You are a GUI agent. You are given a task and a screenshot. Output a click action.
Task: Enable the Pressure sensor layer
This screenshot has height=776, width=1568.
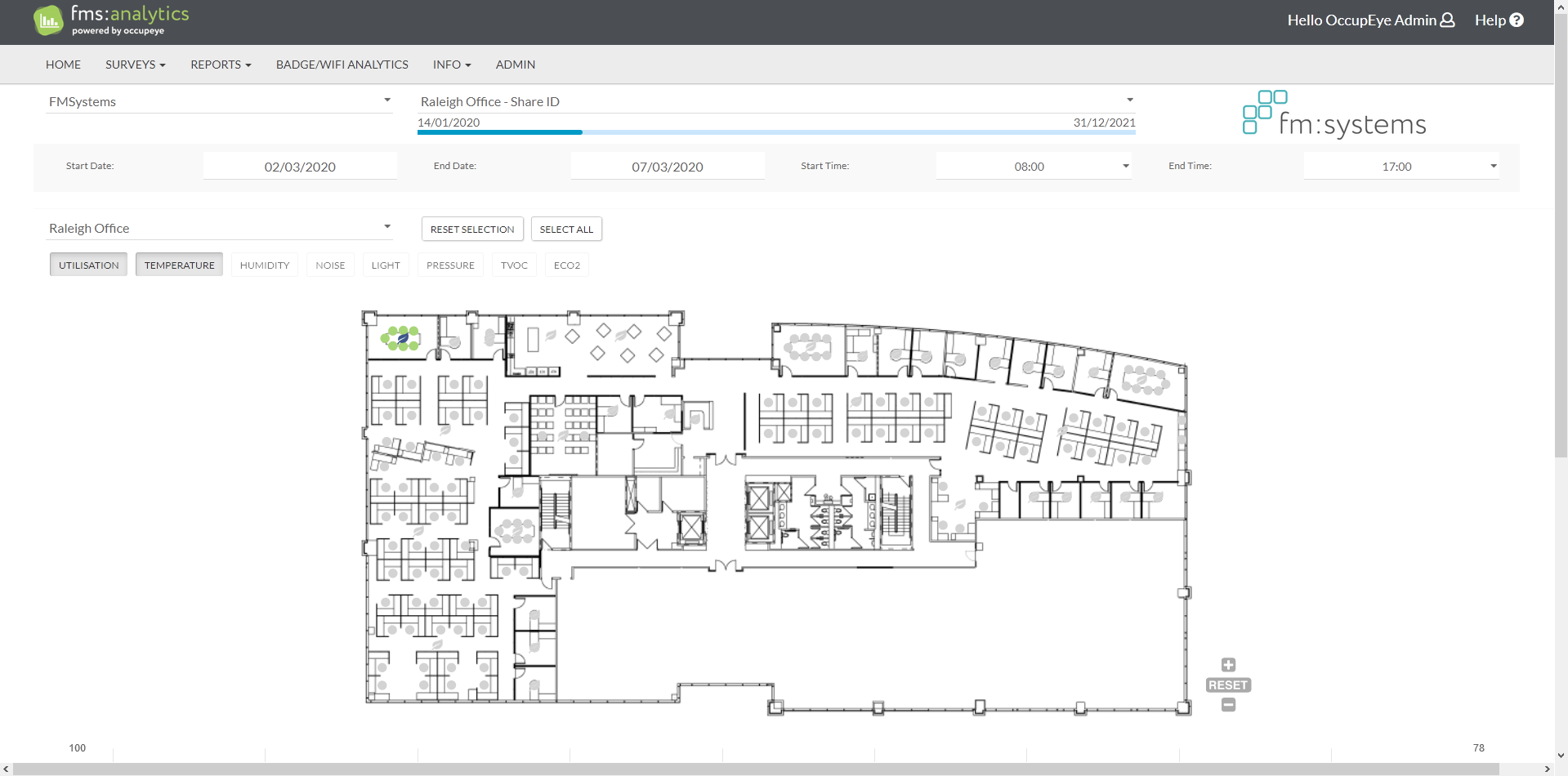coord(450,265)
